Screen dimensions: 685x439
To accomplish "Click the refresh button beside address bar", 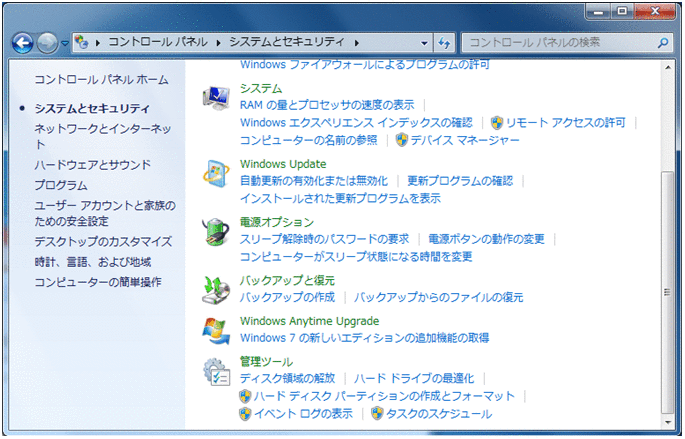I will (444, 43).
